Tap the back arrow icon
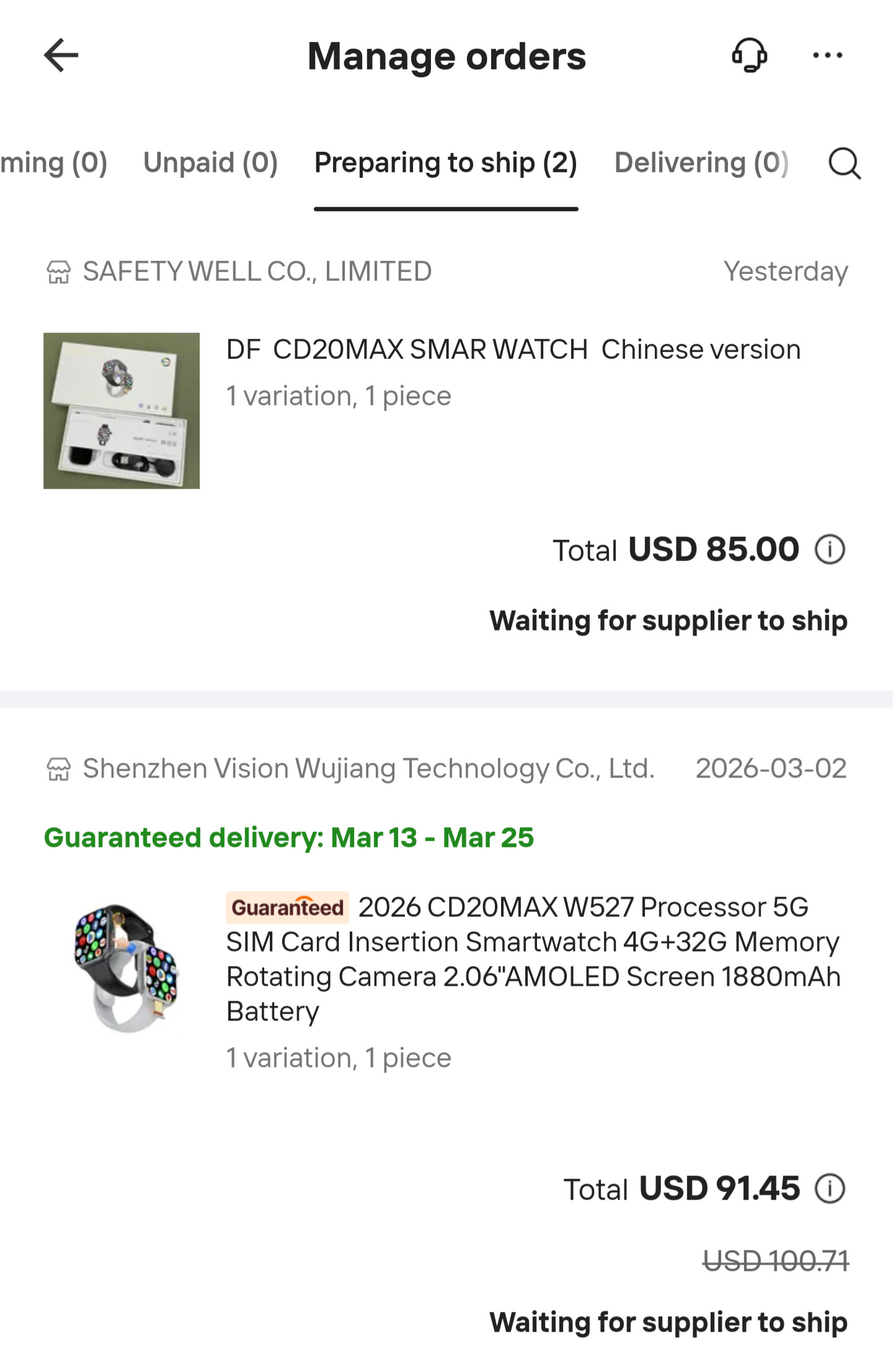This screenshot has height=1372, width=893. coord(61,55)
